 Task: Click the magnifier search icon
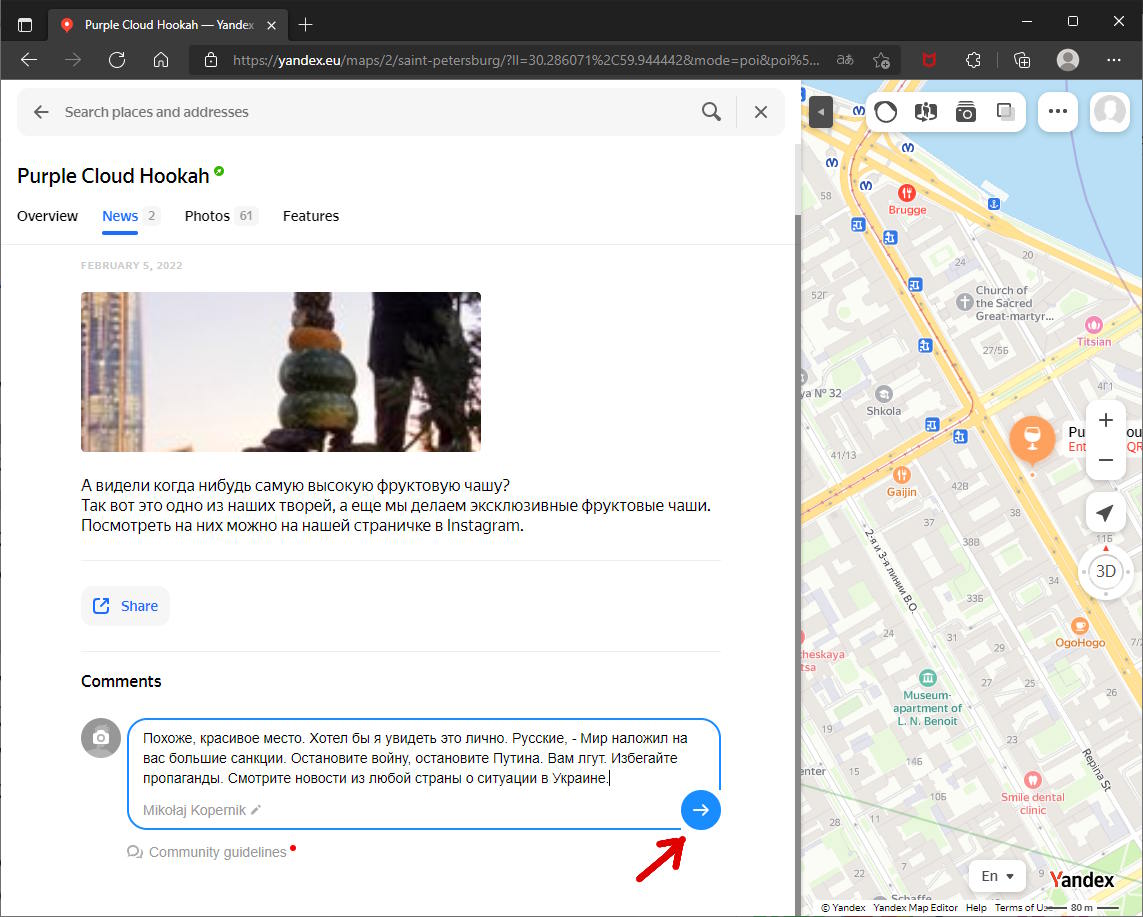pos(711,112)
